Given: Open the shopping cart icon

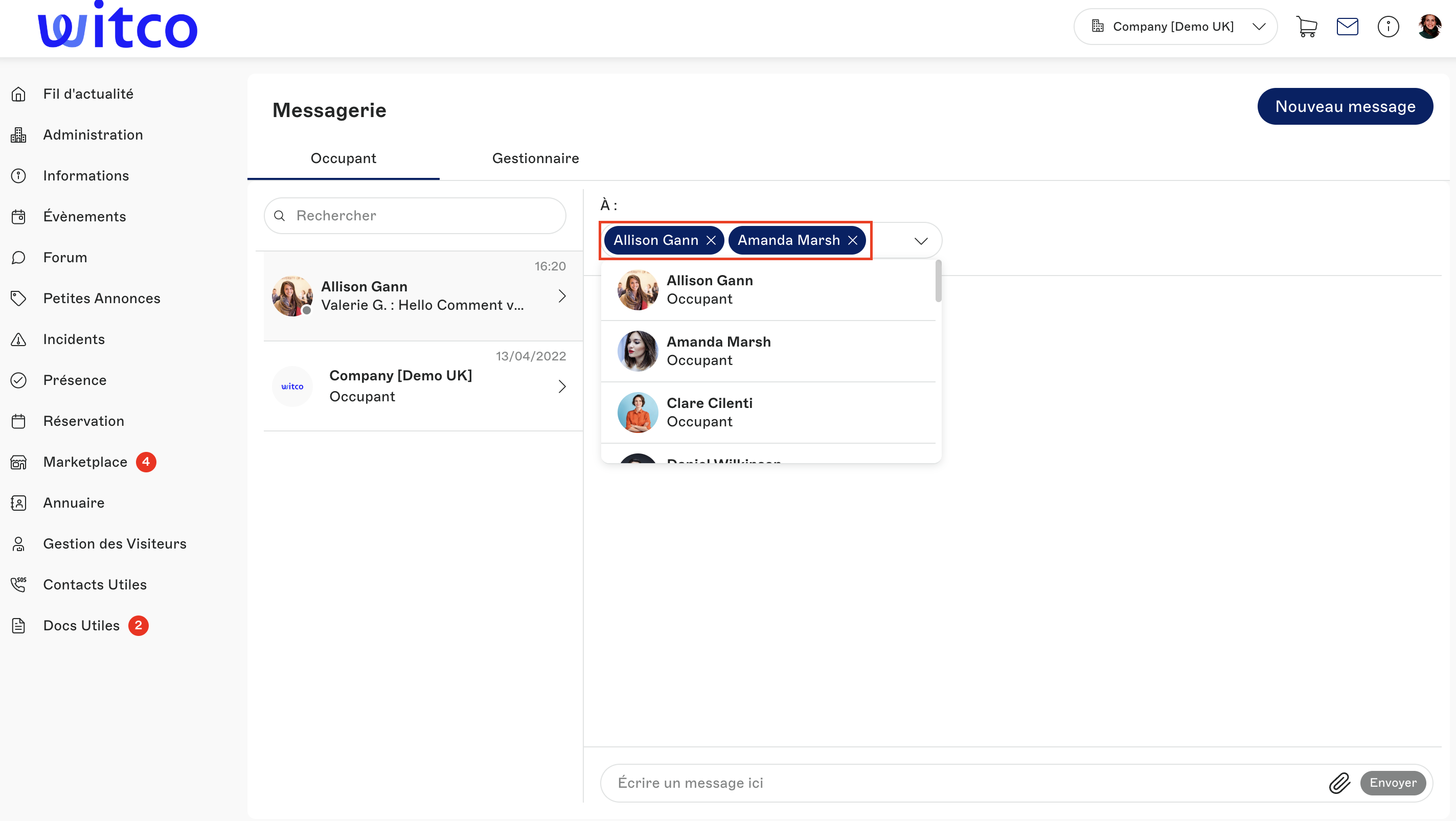Looking at the screenshot, I should pyautogui.click(x=1306, y=27).
